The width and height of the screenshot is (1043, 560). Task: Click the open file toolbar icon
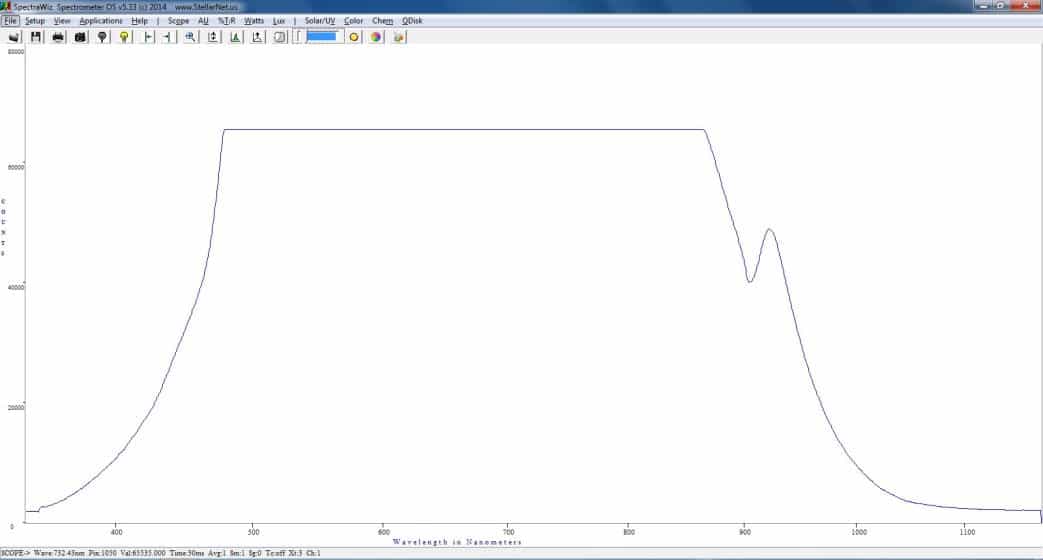14,37
